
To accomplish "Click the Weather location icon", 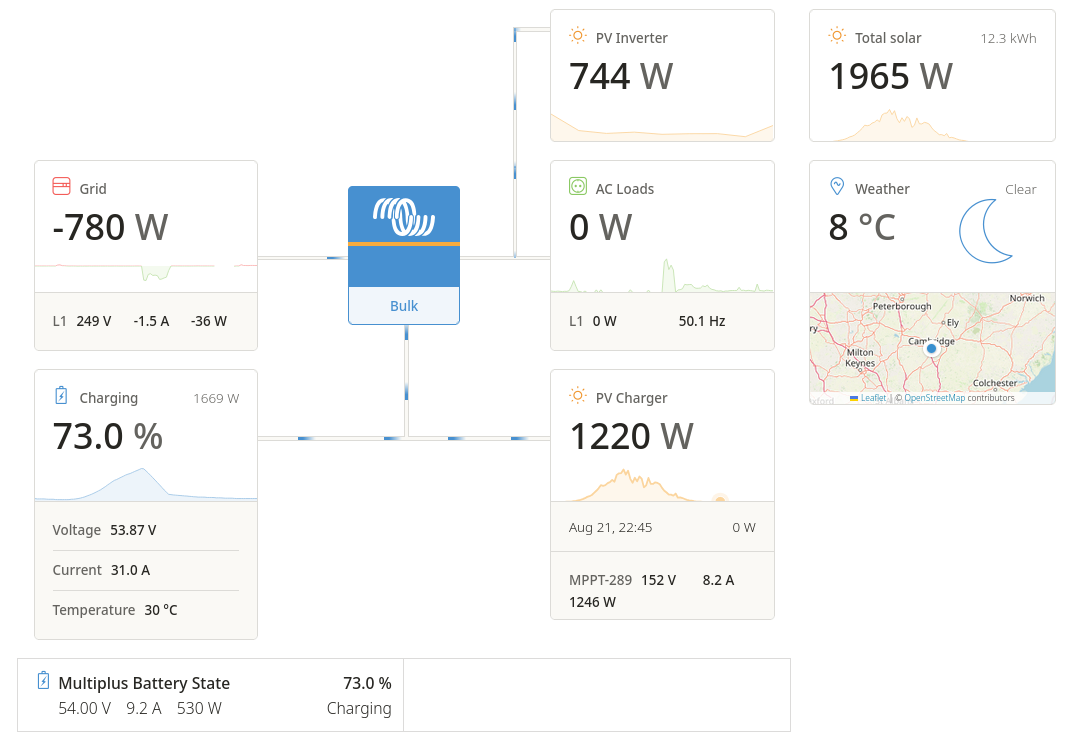I will pyautogui.click(x=837, y=187).
